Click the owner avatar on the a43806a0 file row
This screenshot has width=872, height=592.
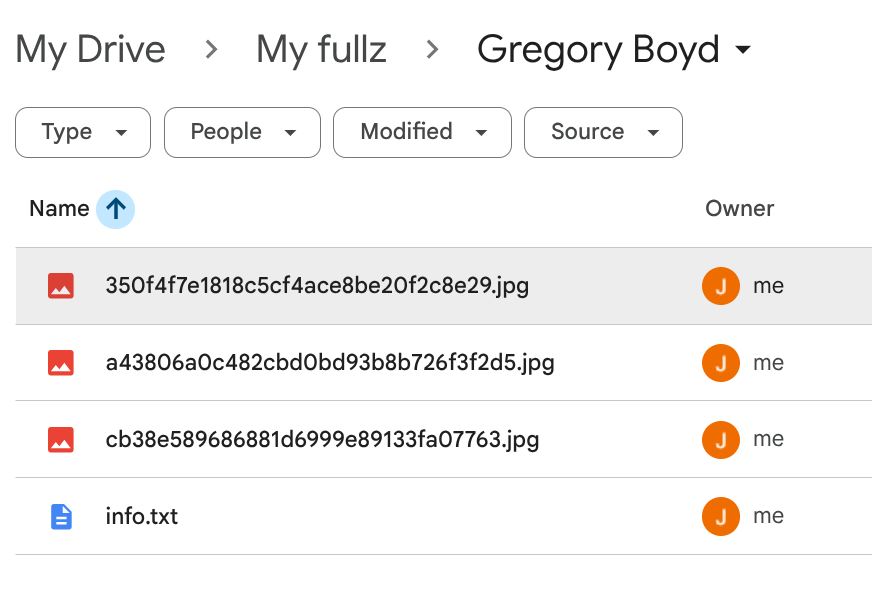[x=720, y=362]
